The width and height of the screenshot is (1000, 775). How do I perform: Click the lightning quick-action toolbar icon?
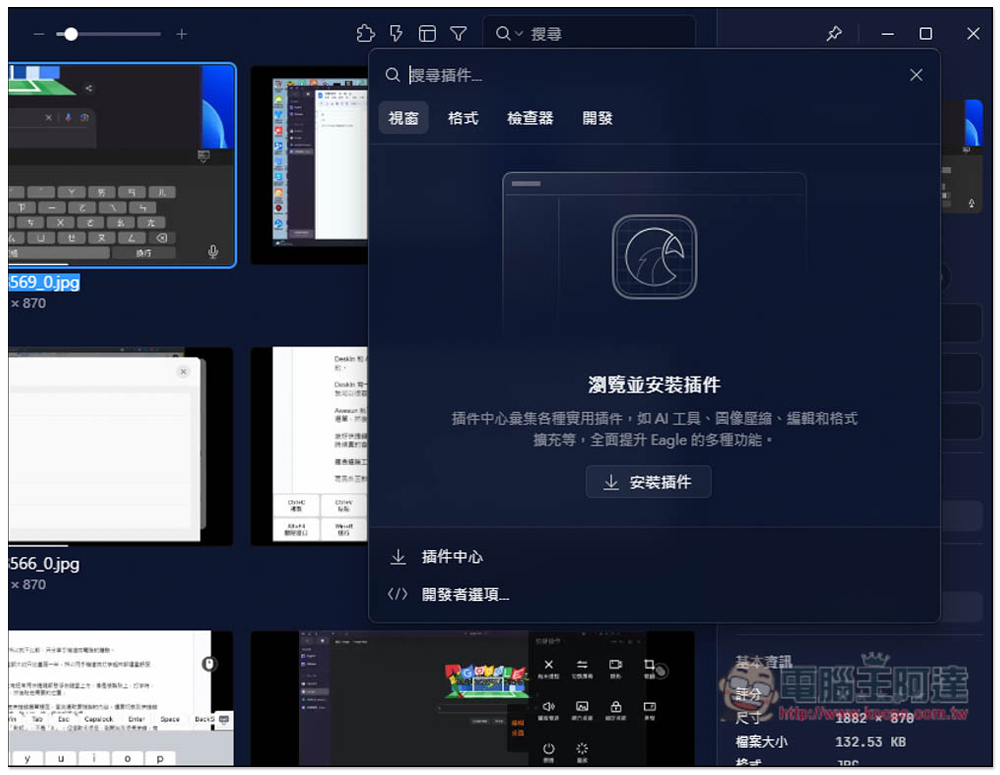coord(396,33)
